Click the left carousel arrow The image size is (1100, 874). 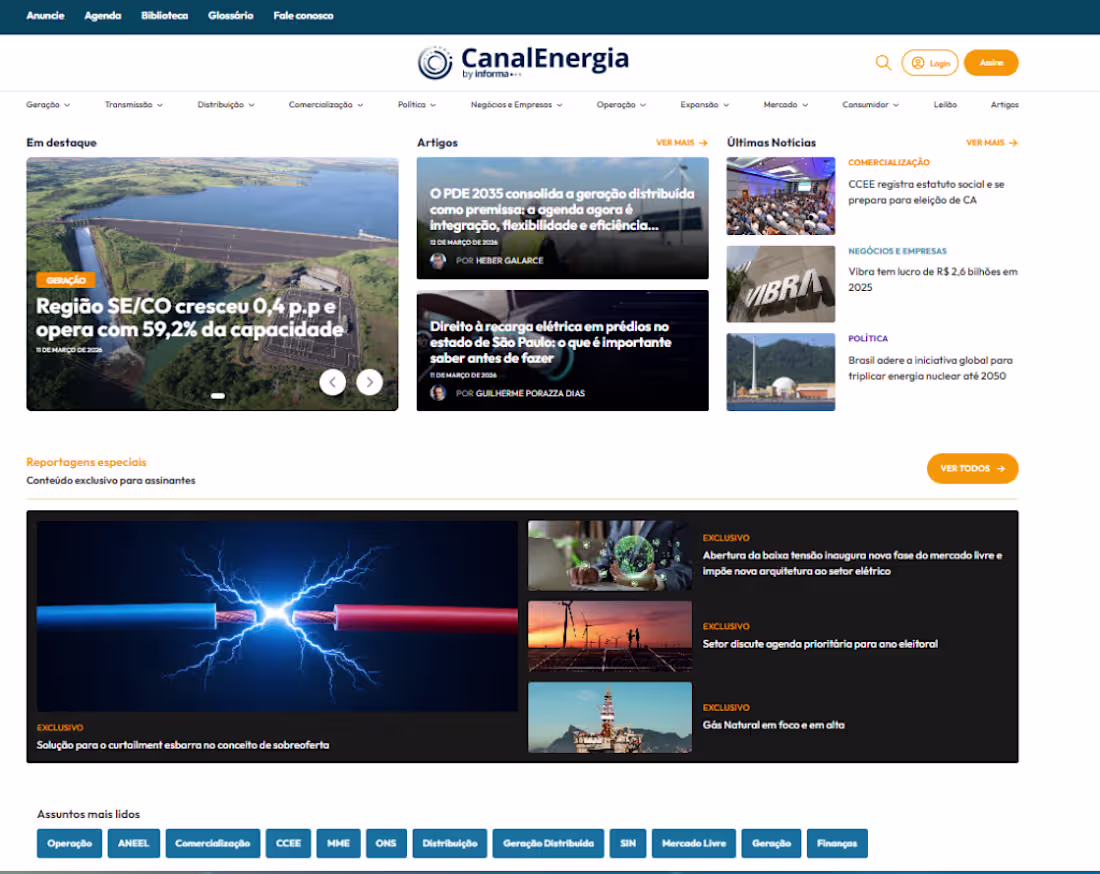click(x=333, y=382)
